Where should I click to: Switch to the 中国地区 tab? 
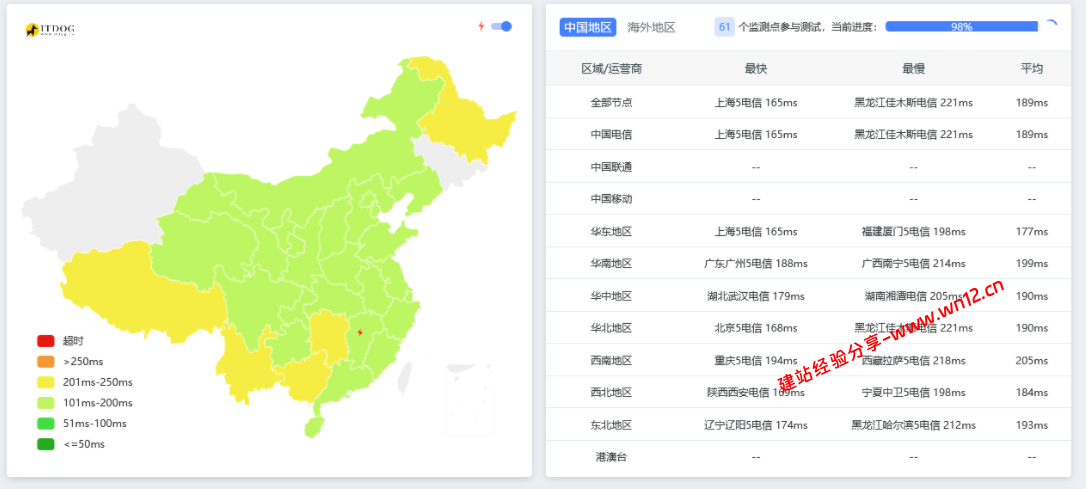(588, 27)
